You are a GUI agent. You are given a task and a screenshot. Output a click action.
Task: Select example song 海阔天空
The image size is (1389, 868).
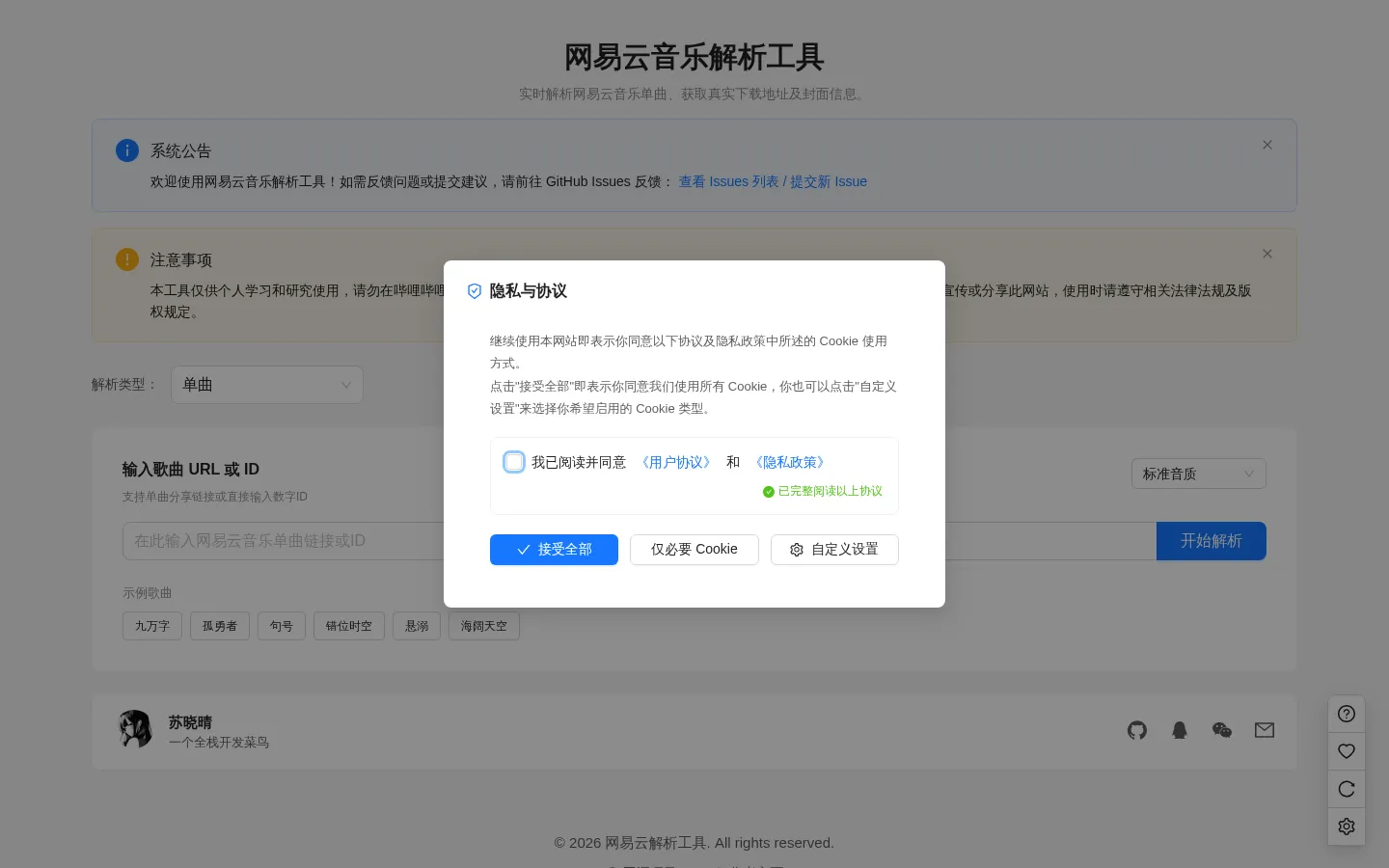[x=484, y=626]
